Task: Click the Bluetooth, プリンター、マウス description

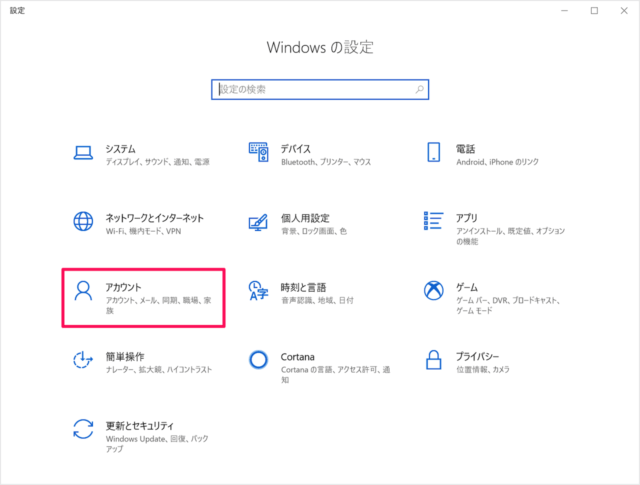Action: pyautogui.click(x=326, y=162)
